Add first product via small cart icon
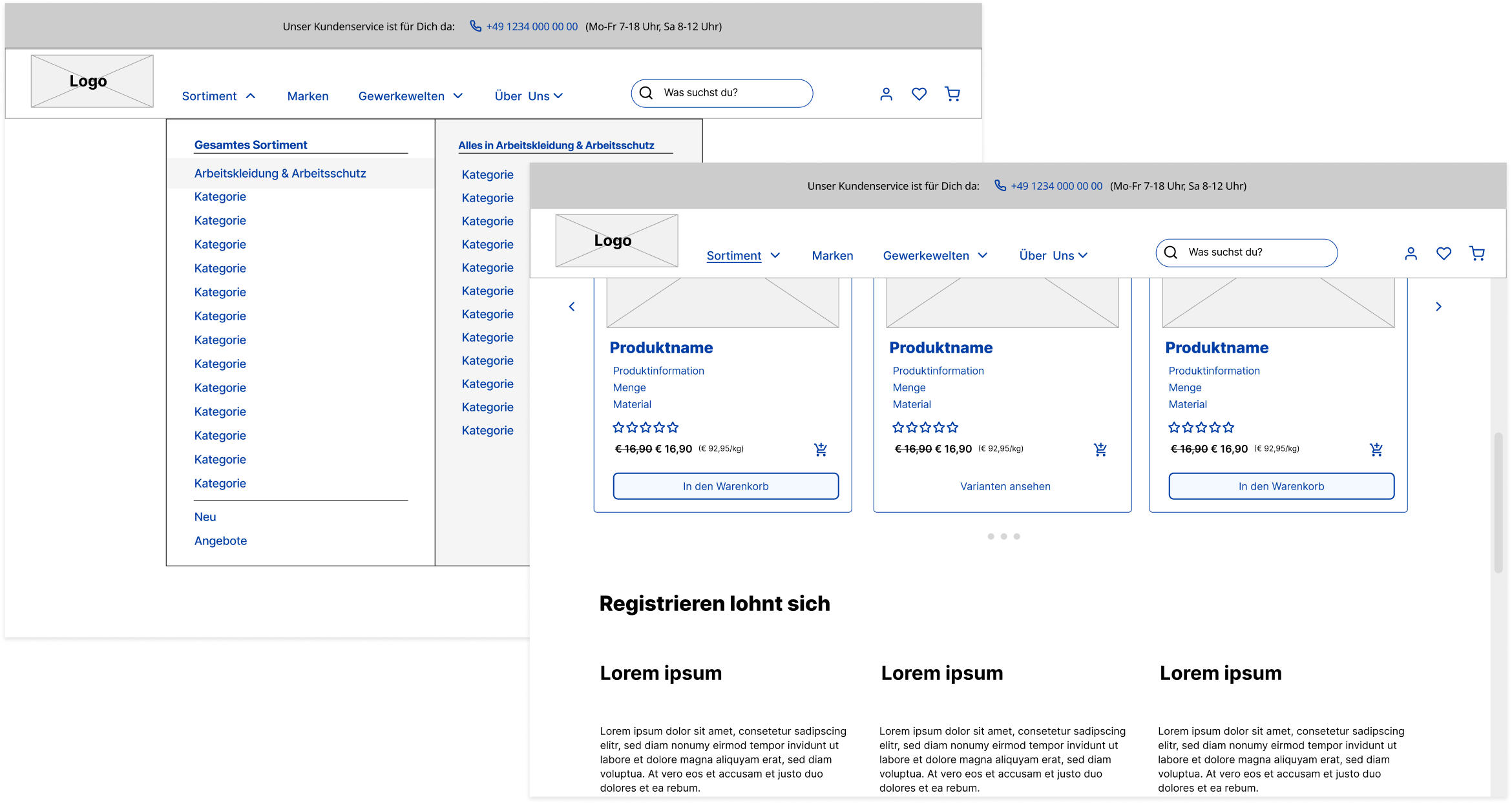 point(821,449)
